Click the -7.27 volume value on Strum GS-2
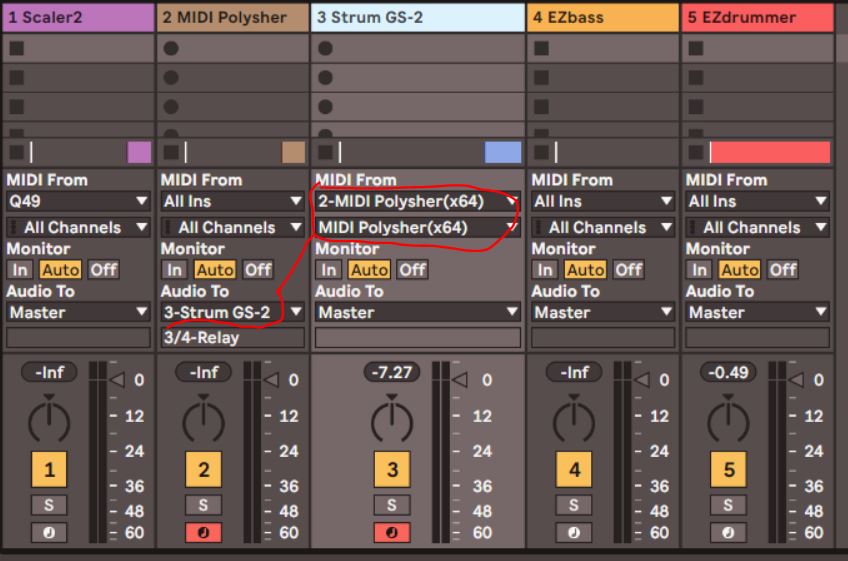The image size is (848, 561). [392, 372]
